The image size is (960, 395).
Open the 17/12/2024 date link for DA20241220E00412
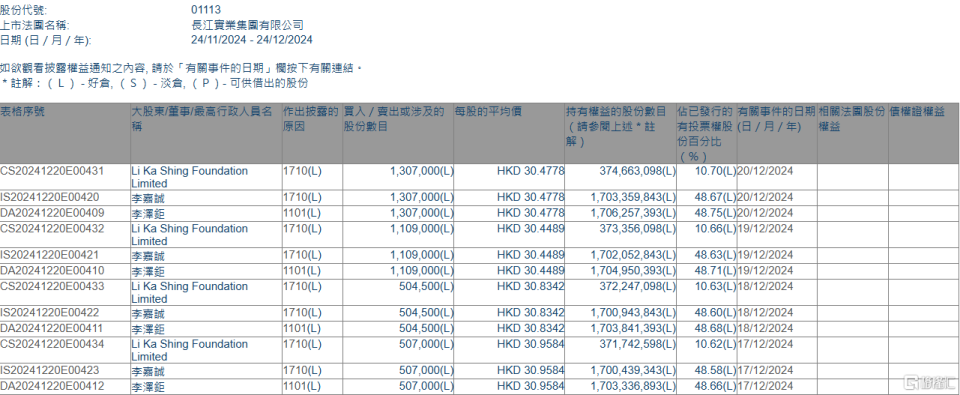click(x=766, y=386)
